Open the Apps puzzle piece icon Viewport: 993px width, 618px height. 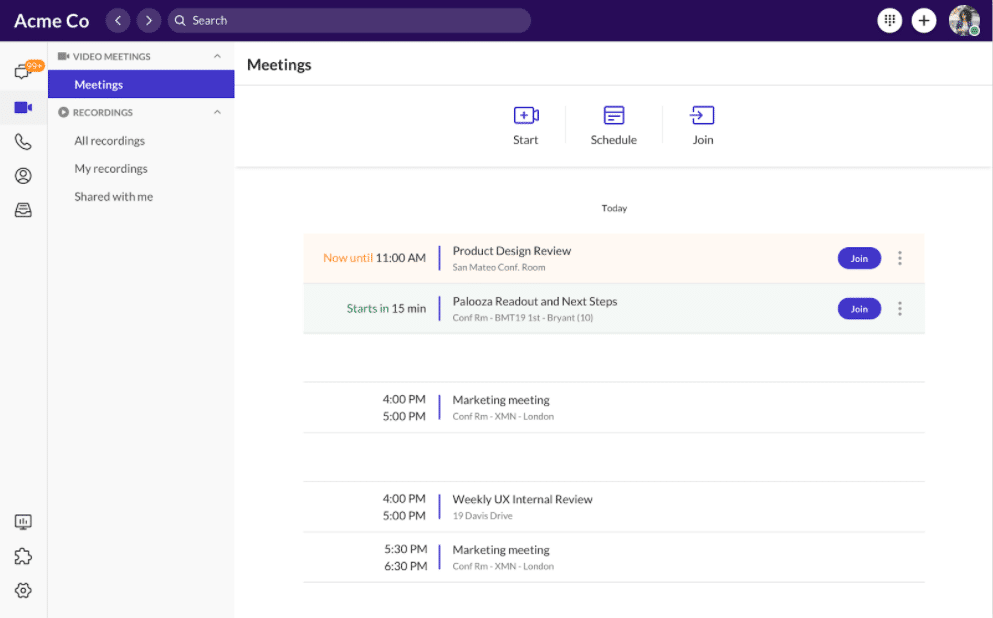23,556
